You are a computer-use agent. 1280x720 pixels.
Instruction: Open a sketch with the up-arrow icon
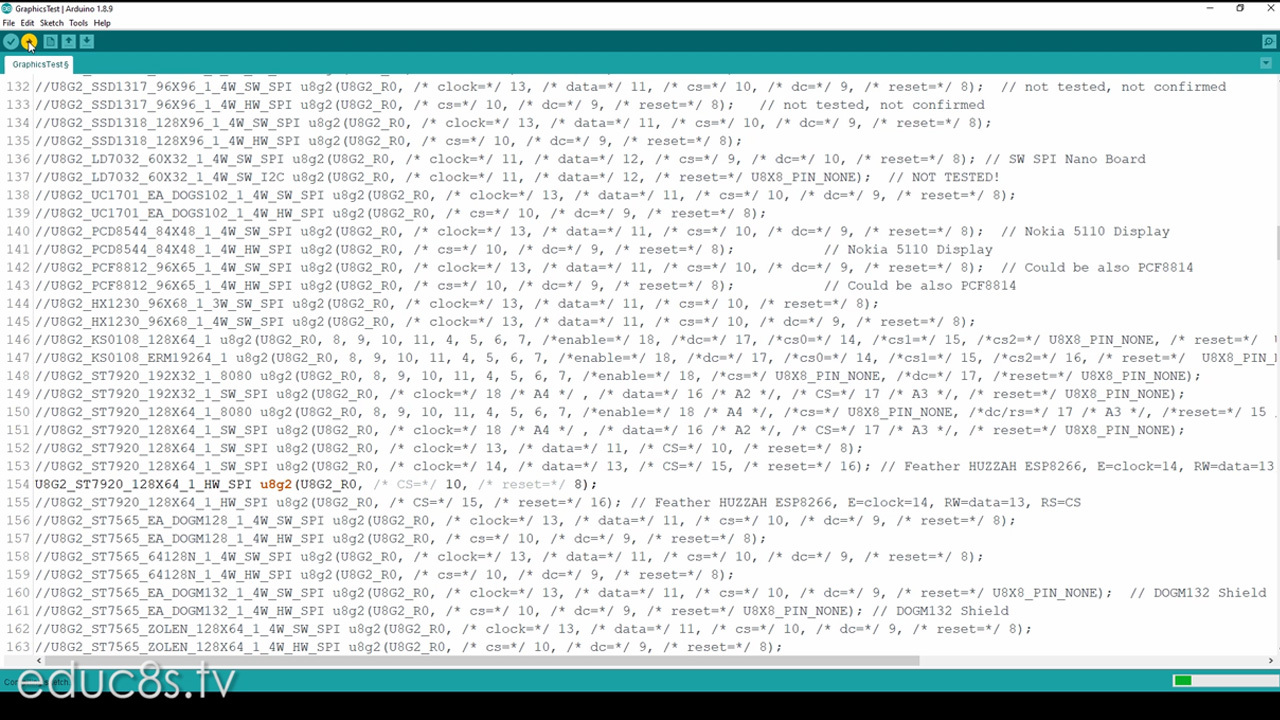click(68, 42)
